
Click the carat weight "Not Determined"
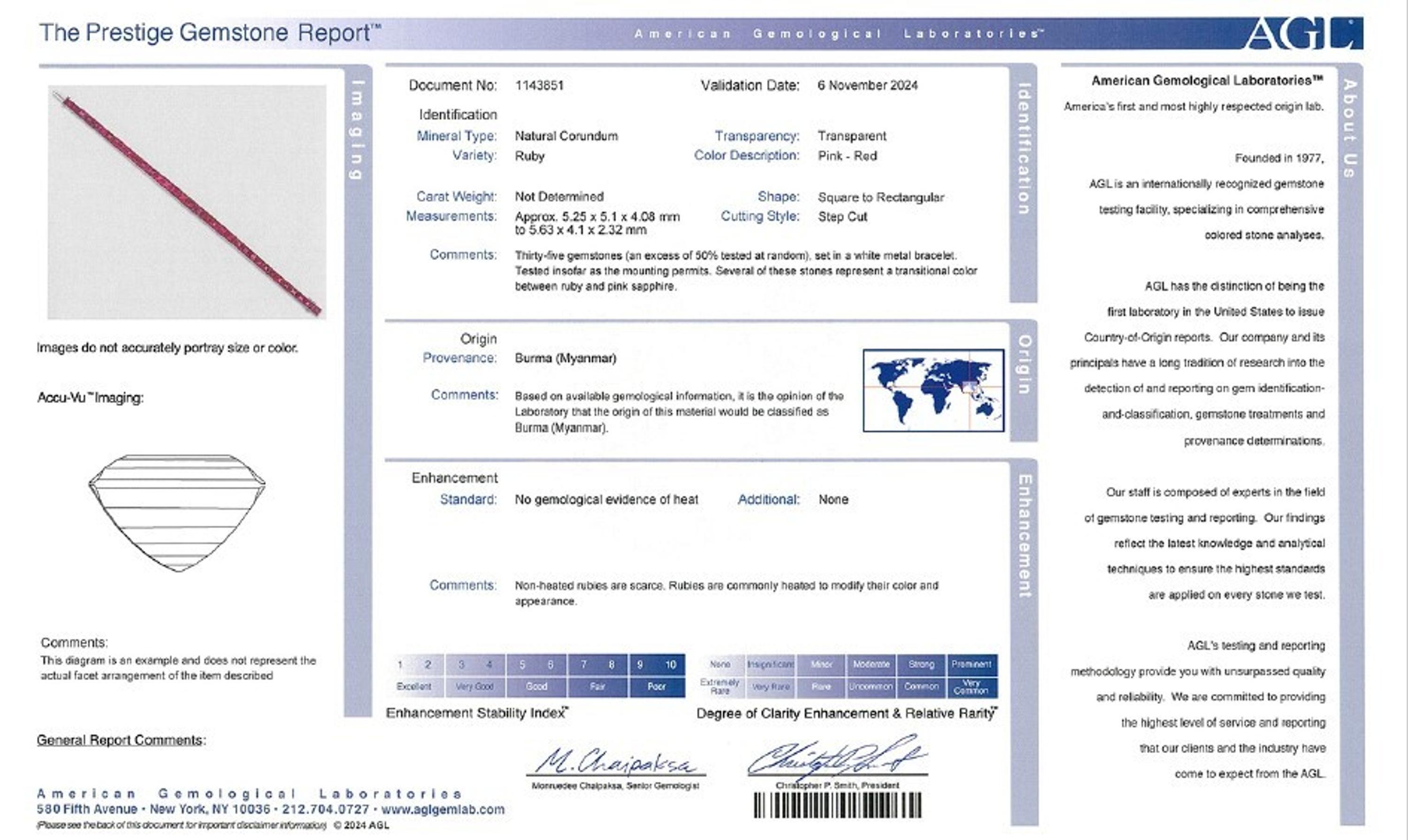(559, 197)
